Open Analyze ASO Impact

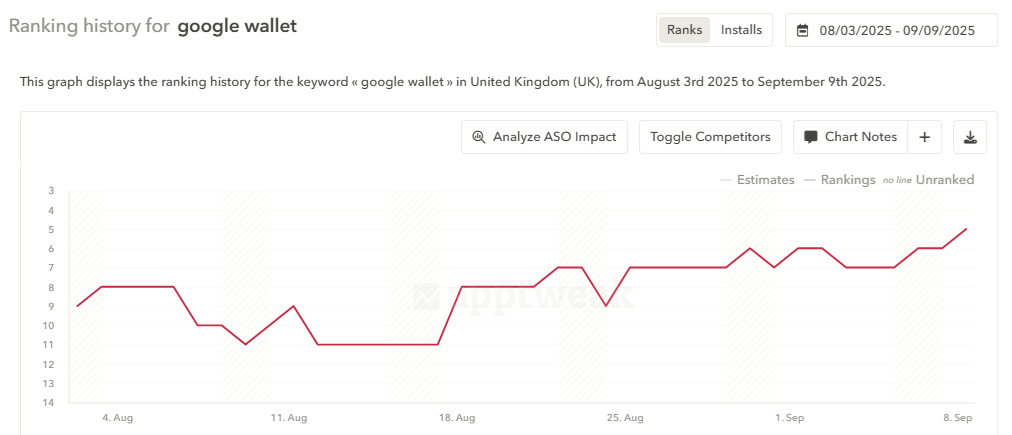(544, 137)
